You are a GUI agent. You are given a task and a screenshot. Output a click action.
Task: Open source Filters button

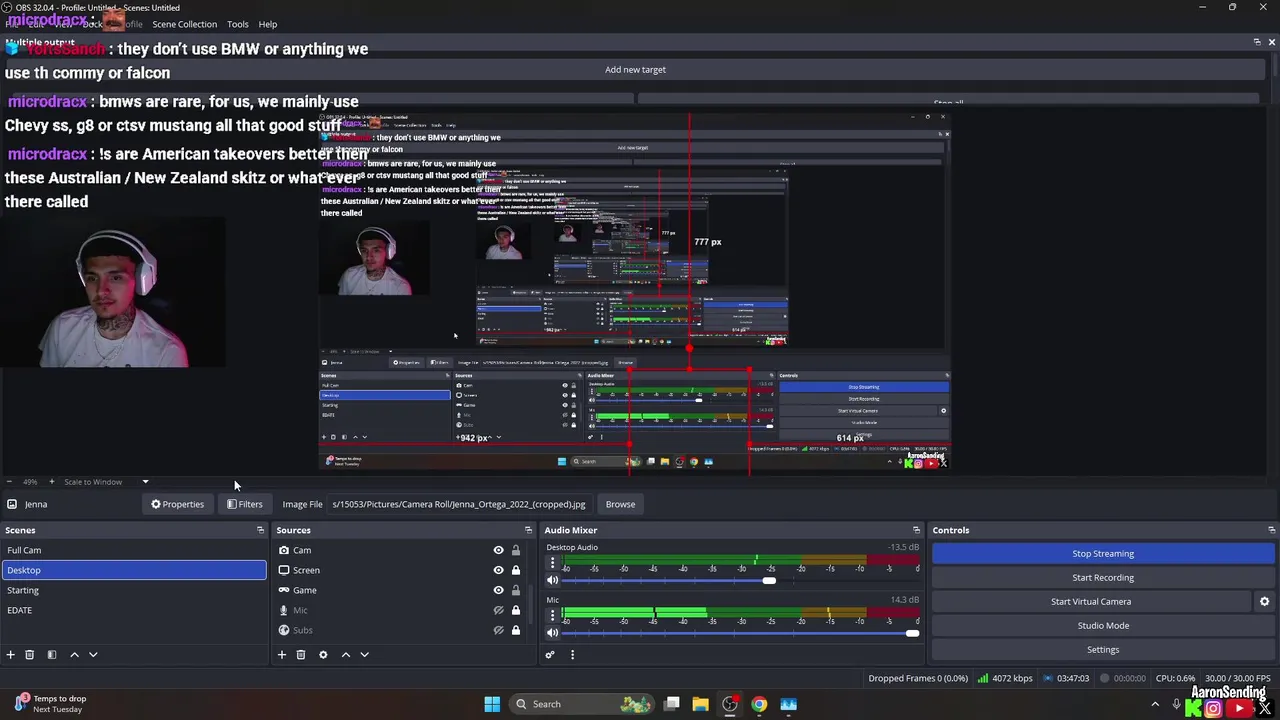(244, 504)
